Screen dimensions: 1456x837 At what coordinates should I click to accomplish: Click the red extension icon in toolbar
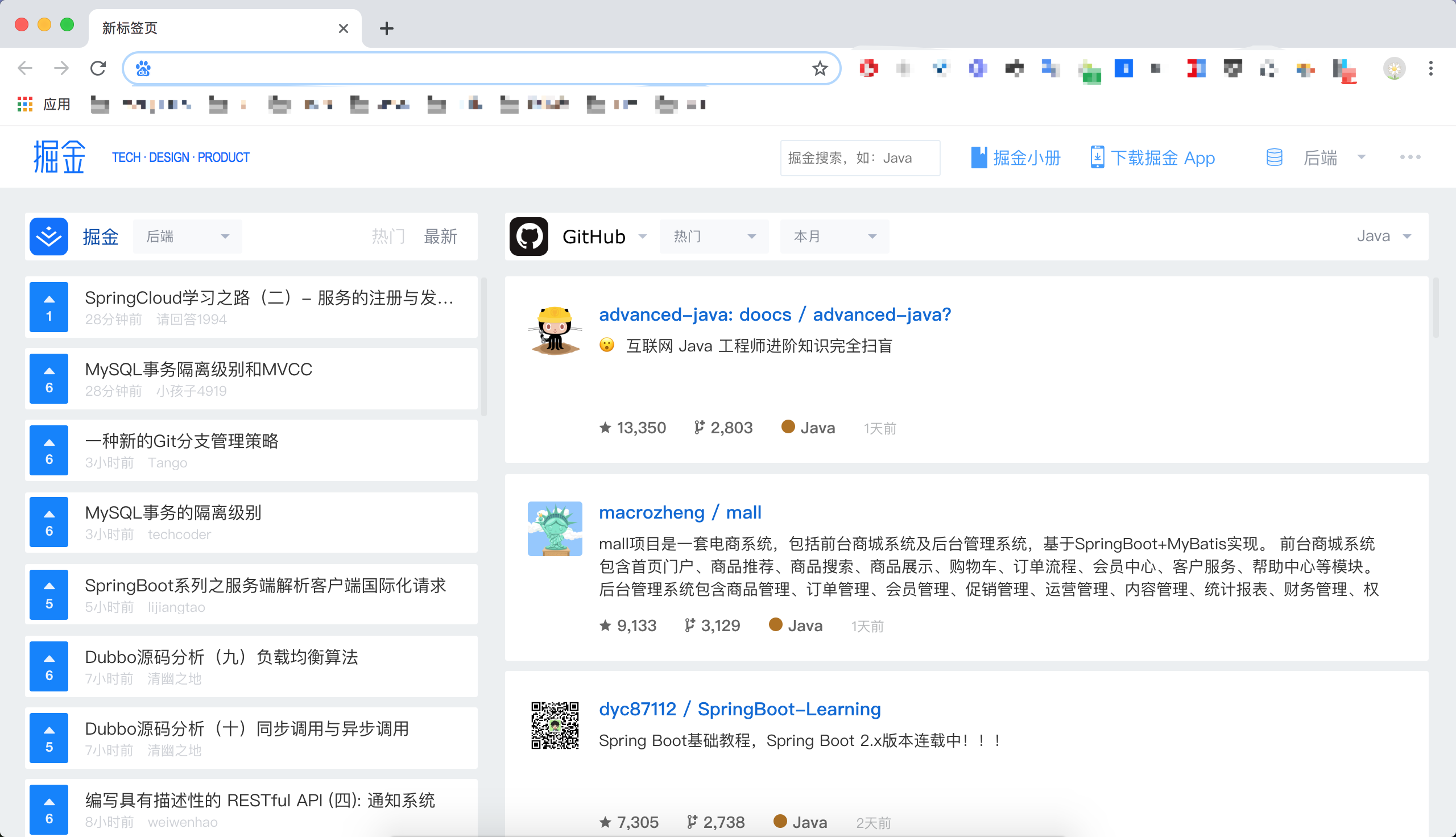coord(868,68)
